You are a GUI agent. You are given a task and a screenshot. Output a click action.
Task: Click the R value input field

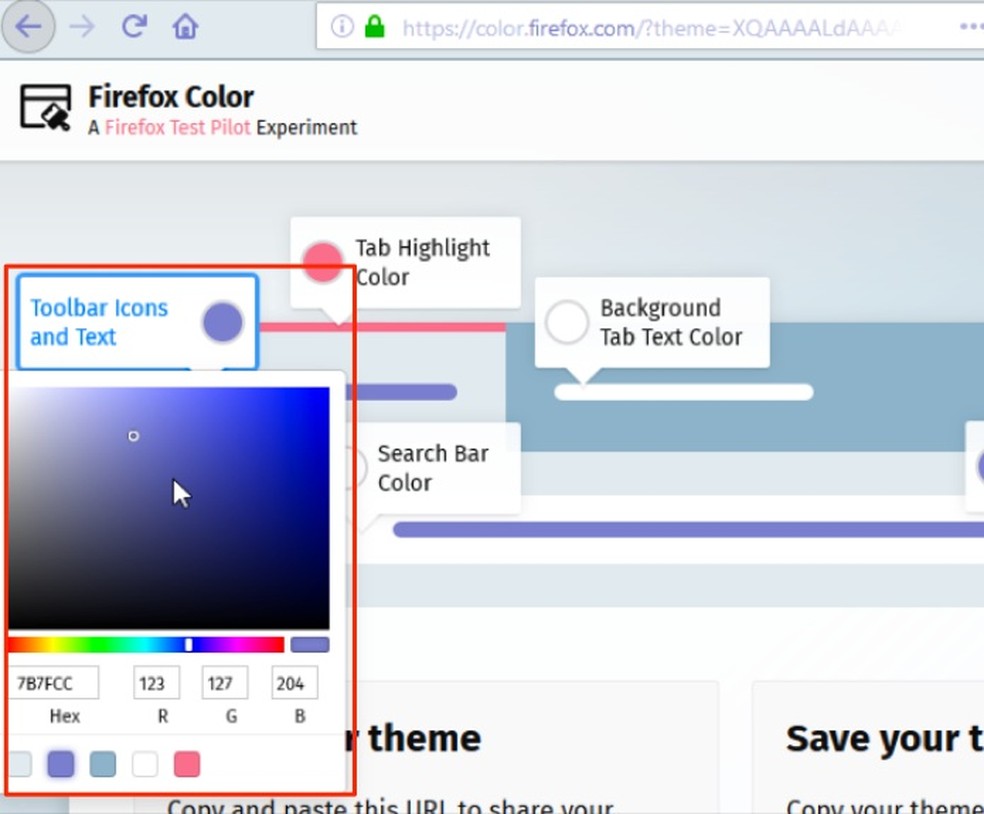(156, 682)
